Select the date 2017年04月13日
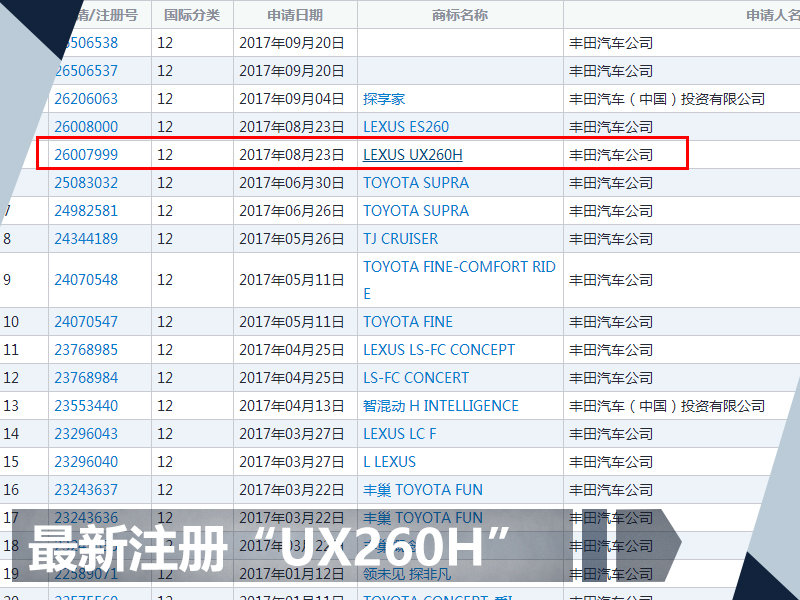 point(292,406)
